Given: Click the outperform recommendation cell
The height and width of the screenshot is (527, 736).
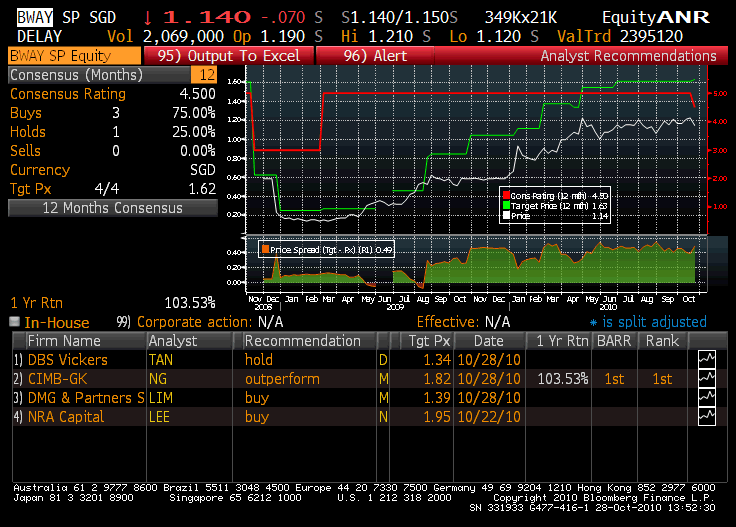Looking at the screenshot, I should point(282,379).
